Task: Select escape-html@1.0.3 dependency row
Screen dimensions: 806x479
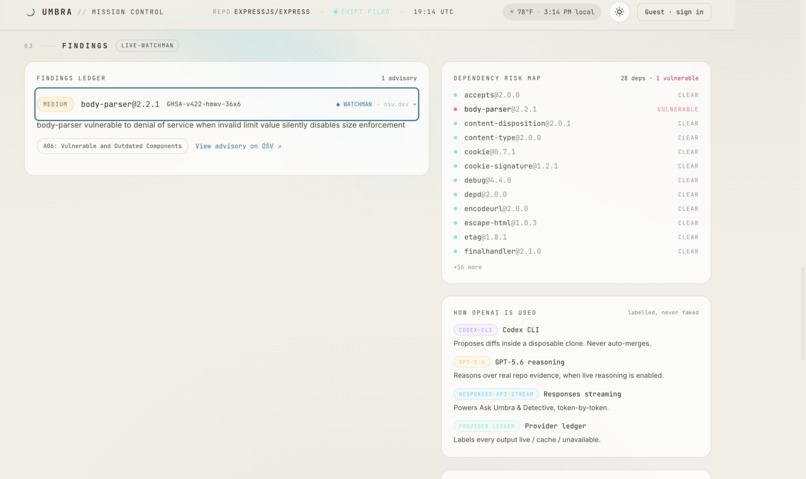Action: pos(576,223)
